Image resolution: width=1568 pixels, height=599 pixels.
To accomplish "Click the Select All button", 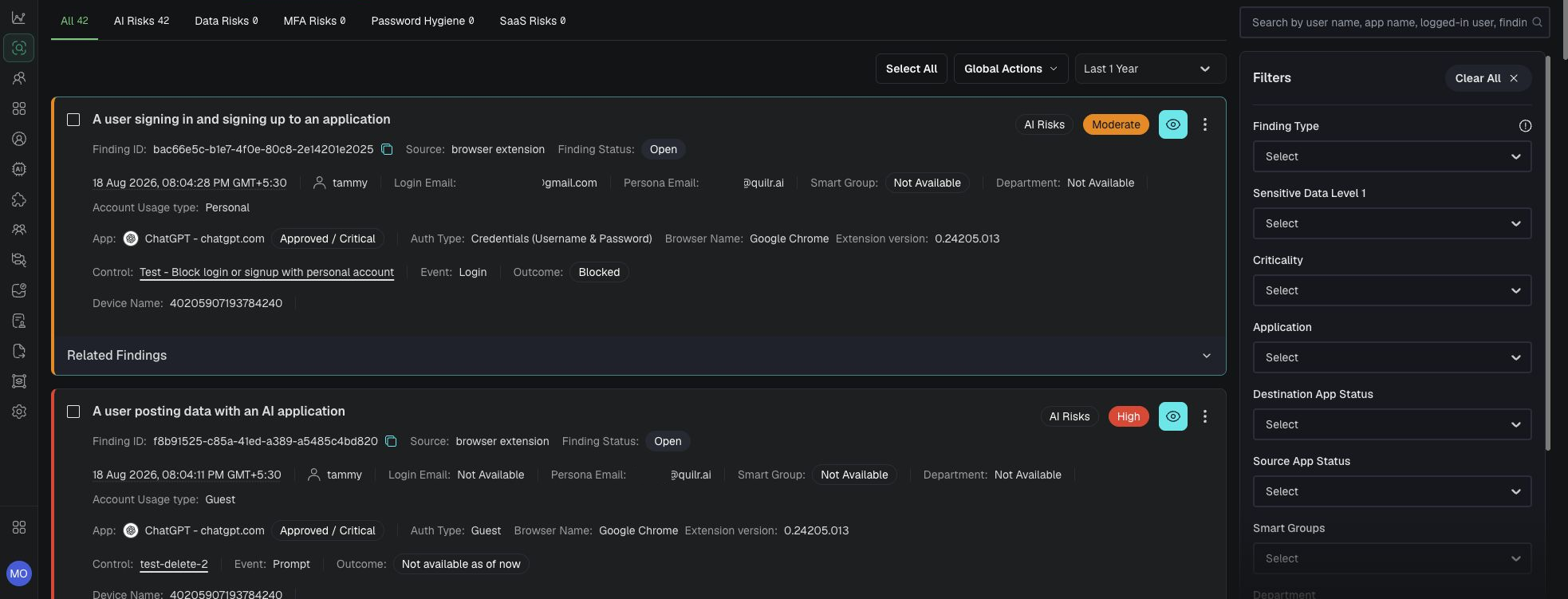I will [x=912, y=69].
